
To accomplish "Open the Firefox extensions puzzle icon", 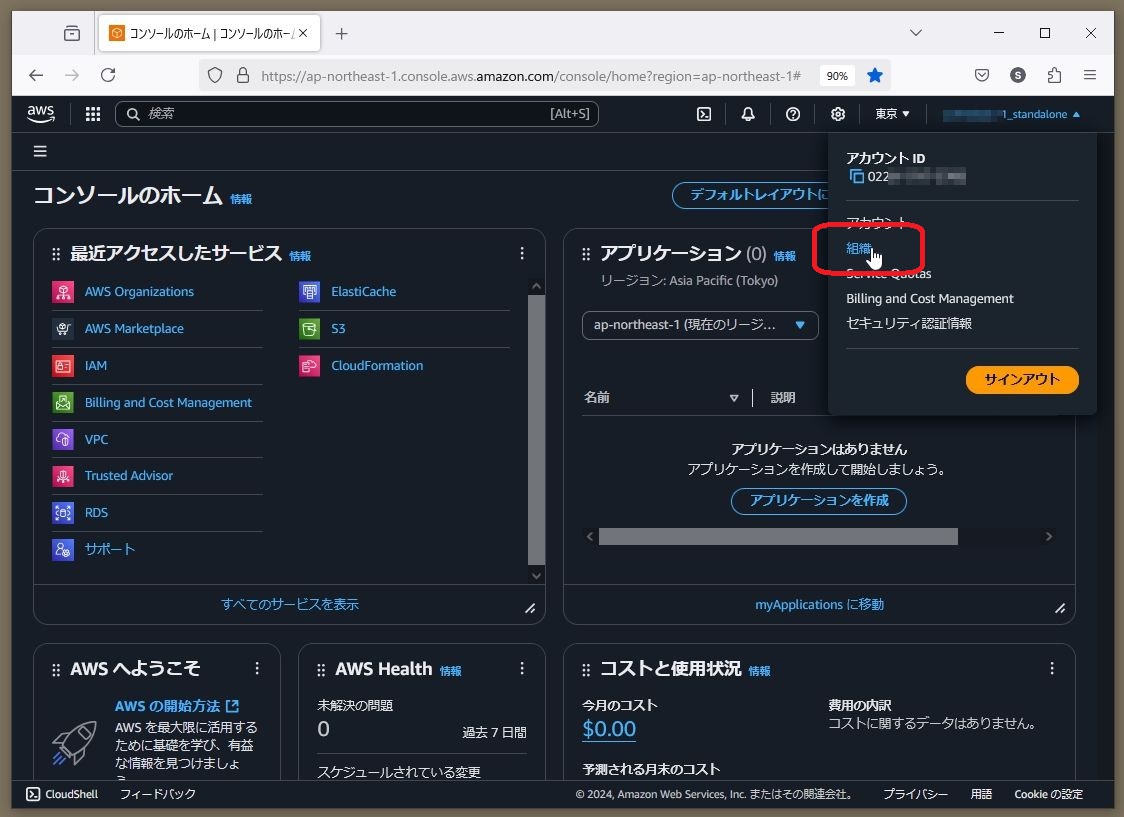I will click(x=1054, y=75).
